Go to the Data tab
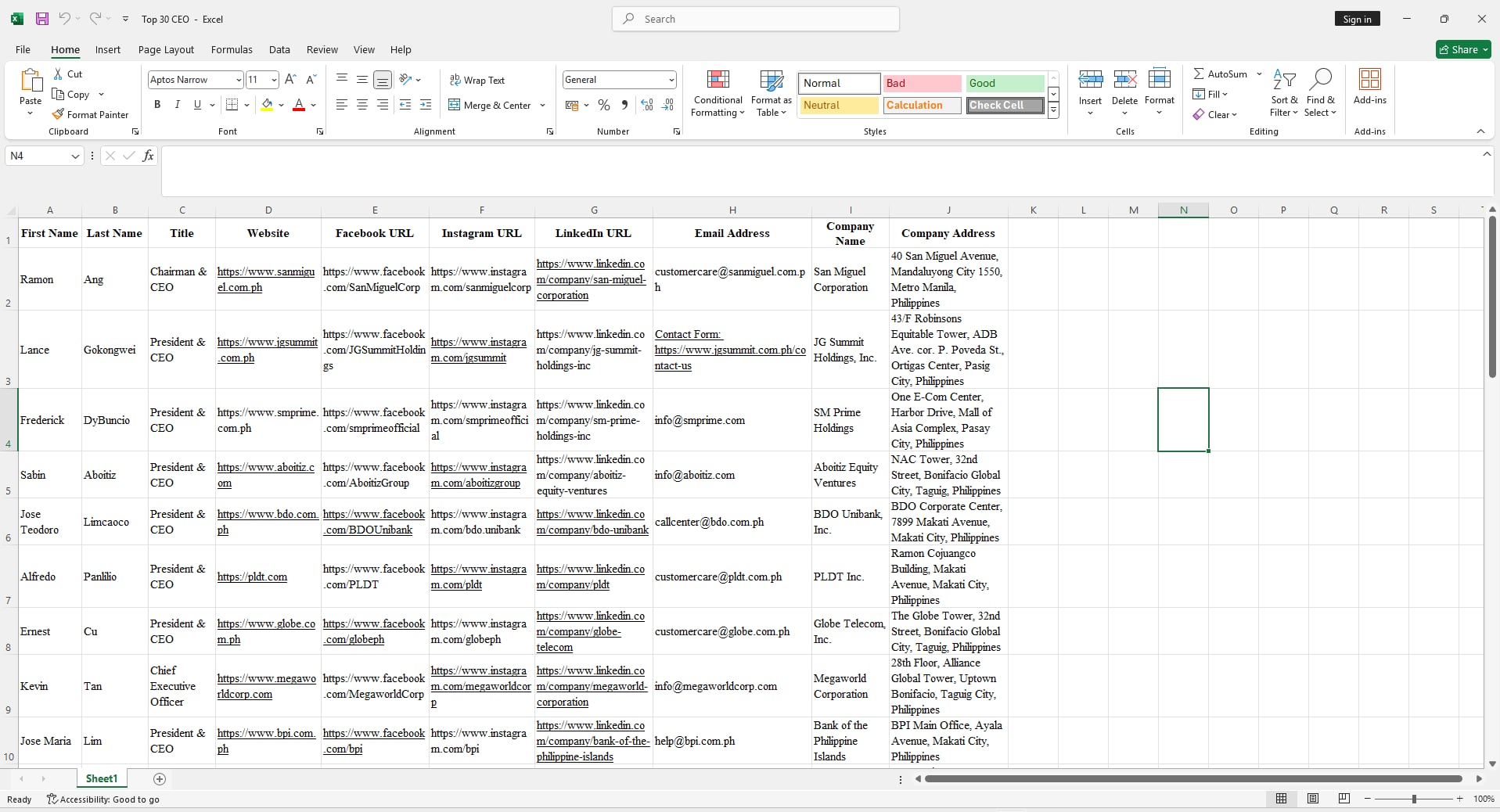The image size is (1500, 812). 279,49
